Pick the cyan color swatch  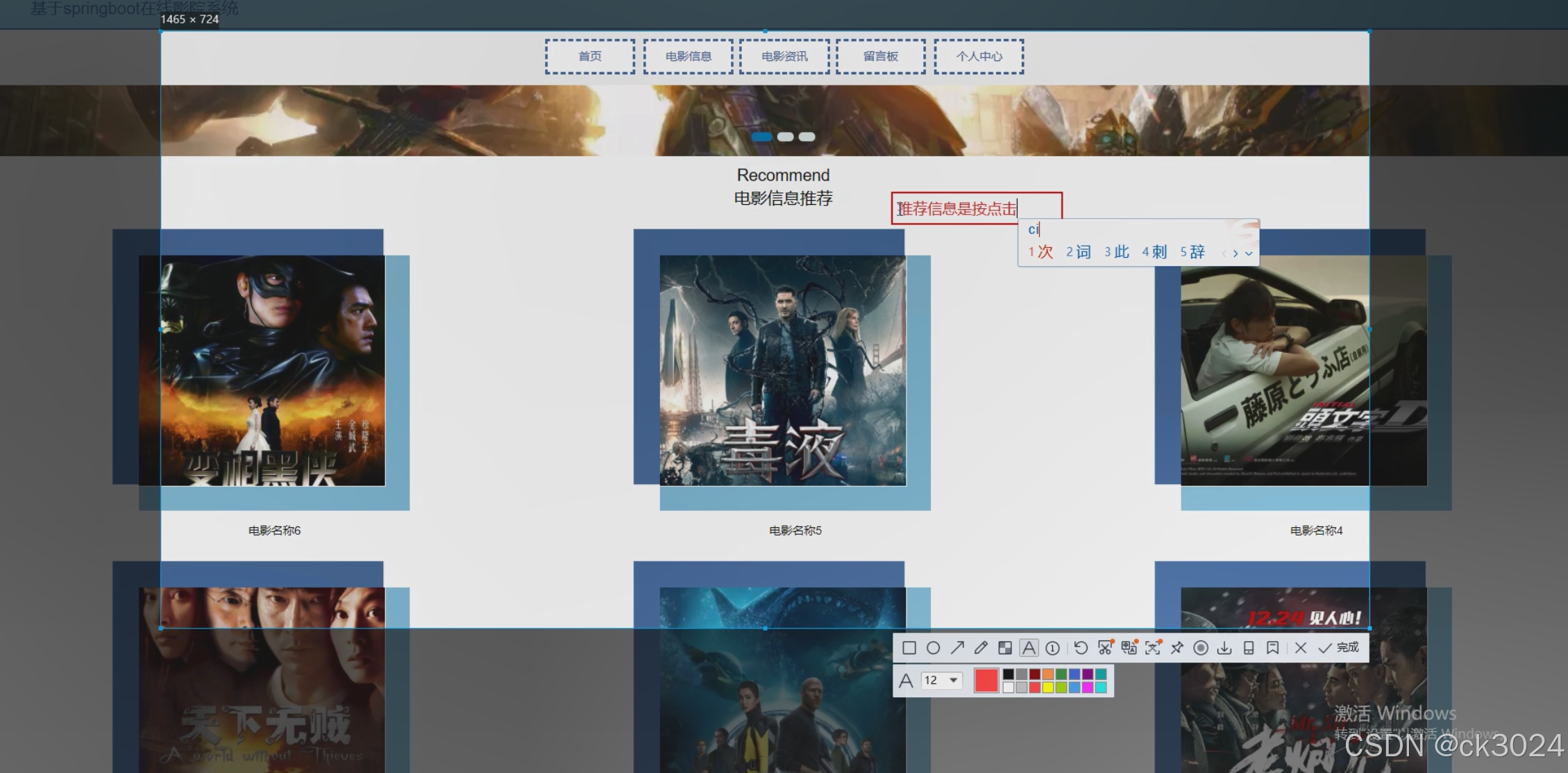pos(1101,688)
